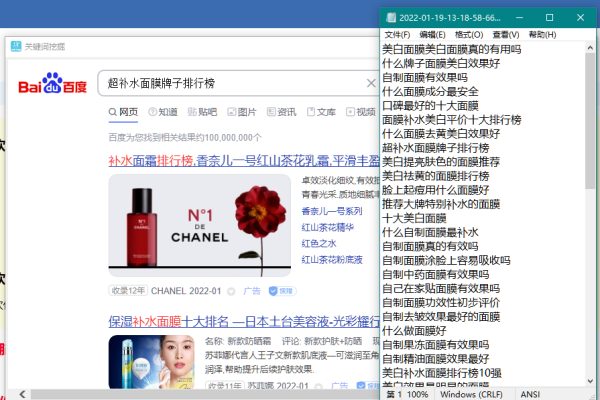600x400 pixels.
Task: Click Notepad line 什么面膜成分最安全
Action: 430,91
